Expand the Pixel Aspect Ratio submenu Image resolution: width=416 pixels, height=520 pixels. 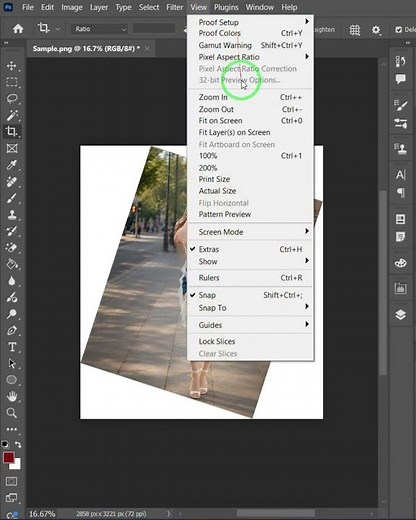[250, 57]
